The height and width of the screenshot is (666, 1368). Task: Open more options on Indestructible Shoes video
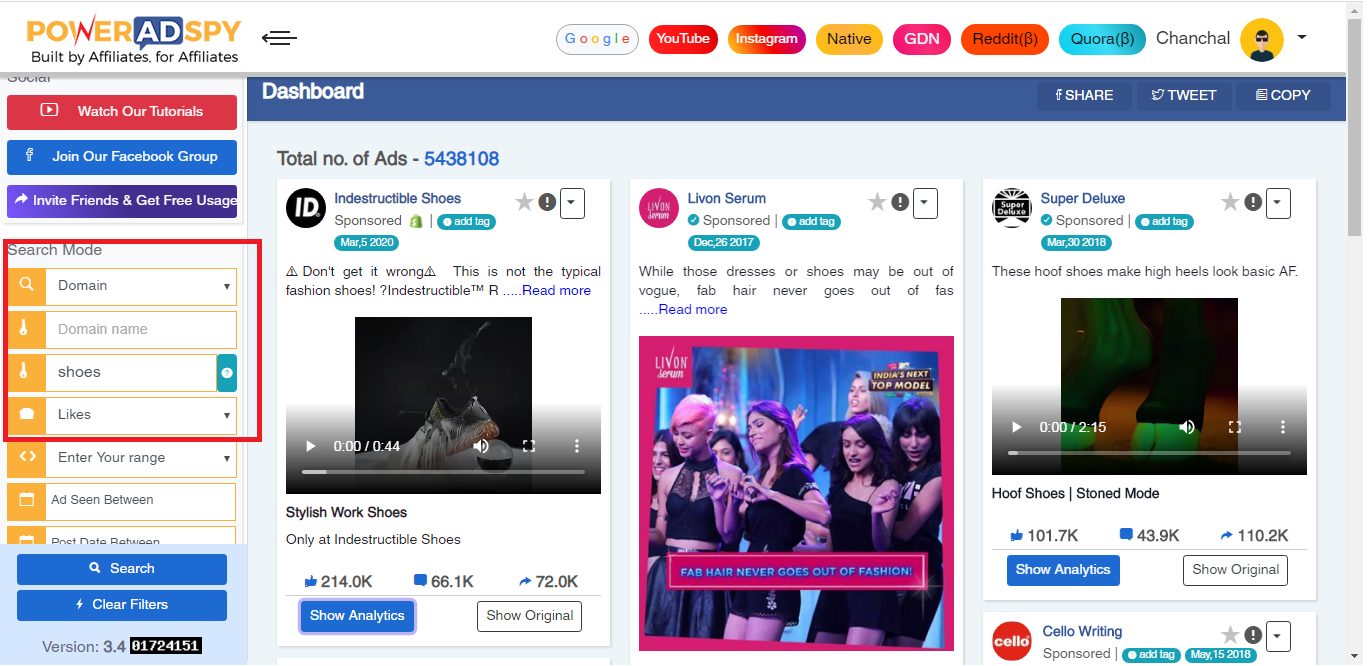coord(577,446)
